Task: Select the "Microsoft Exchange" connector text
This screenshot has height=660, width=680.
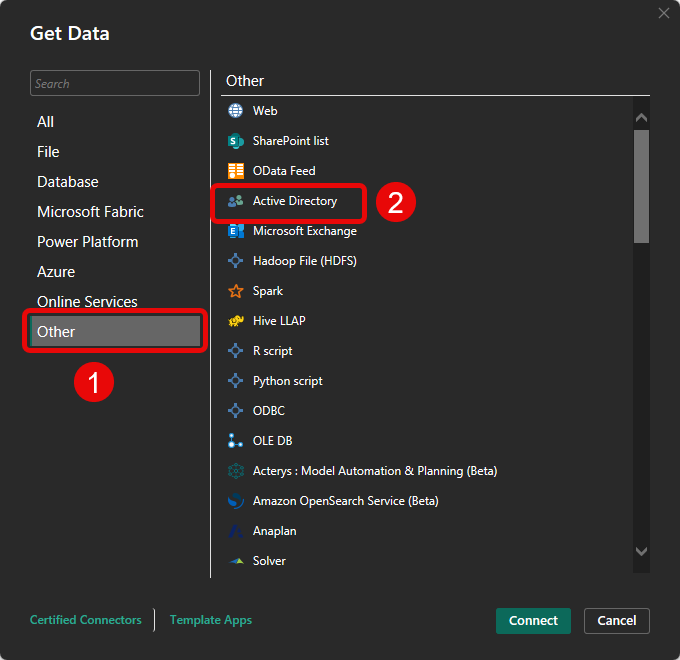Action: [305, 231]
